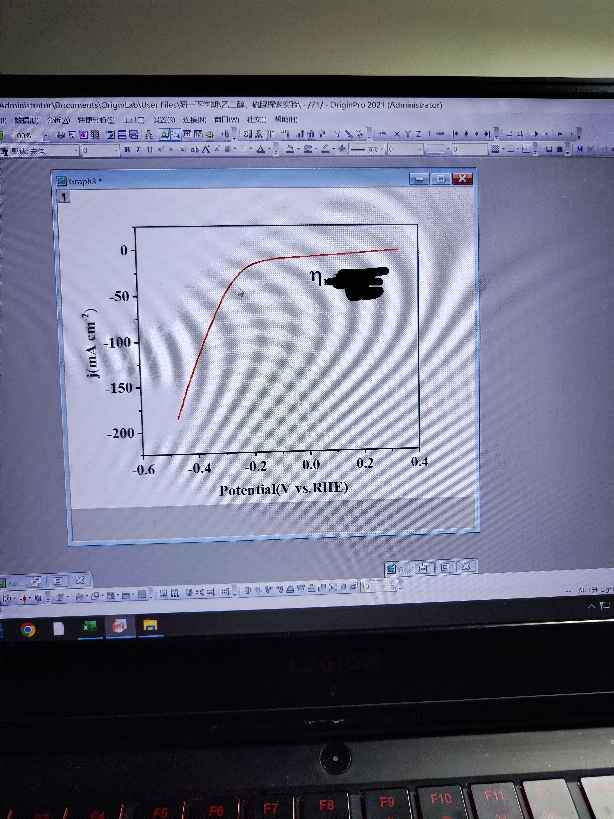
Task: Click the layer 1 icon in graph window
Action: pyautogui.click(x=65, y=198)
